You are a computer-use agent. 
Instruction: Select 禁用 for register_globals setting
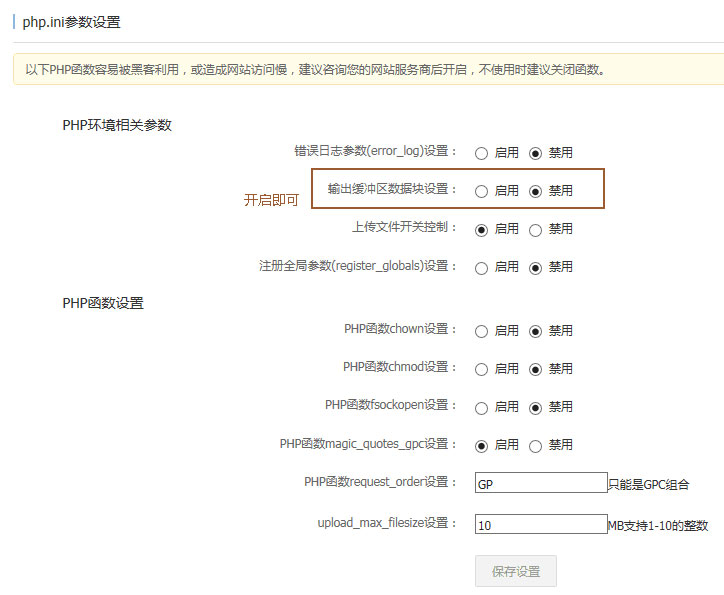click(x=535, y=268)
